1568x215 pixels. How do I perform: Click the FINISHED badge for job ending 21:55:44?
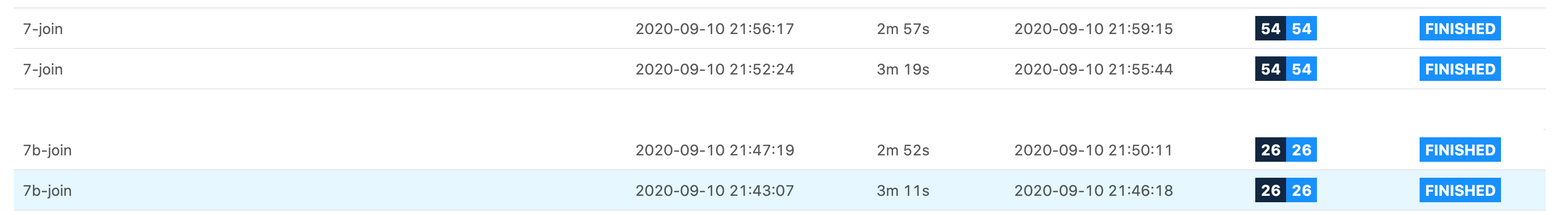pos(1459,69)
